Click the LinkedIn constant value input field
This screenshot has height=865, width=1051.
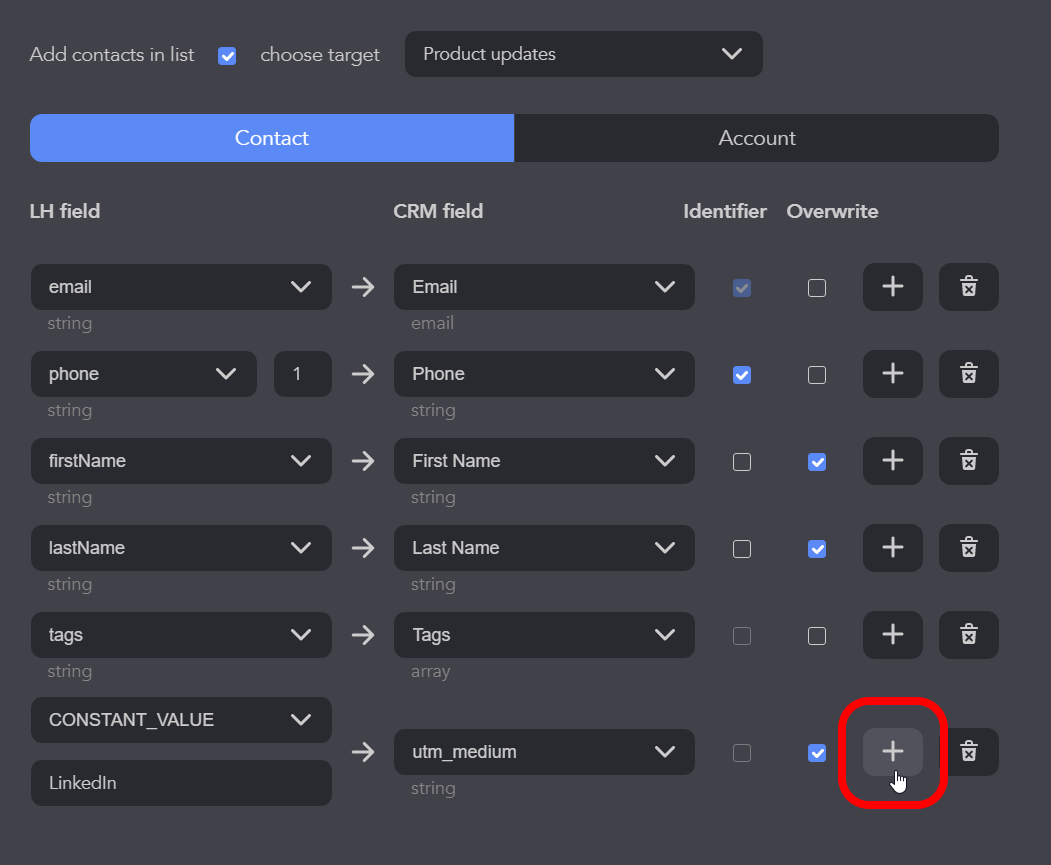(x=181, y=783)
